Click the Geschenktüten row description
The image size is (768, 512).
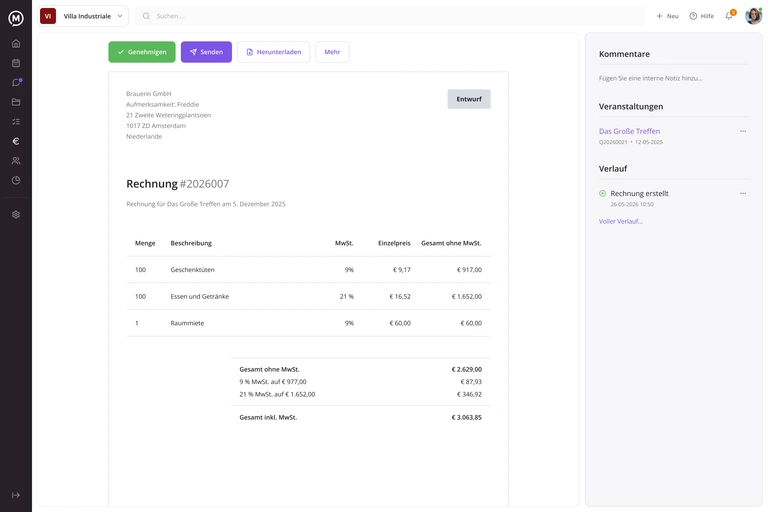pyautogui.click(x=192, y=270)
